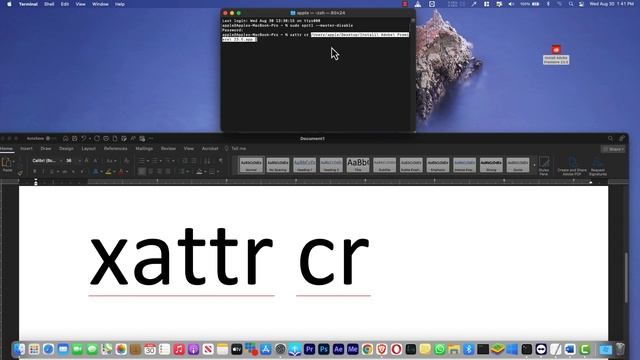Open Media Encoder from the Dock

point(353,349)
